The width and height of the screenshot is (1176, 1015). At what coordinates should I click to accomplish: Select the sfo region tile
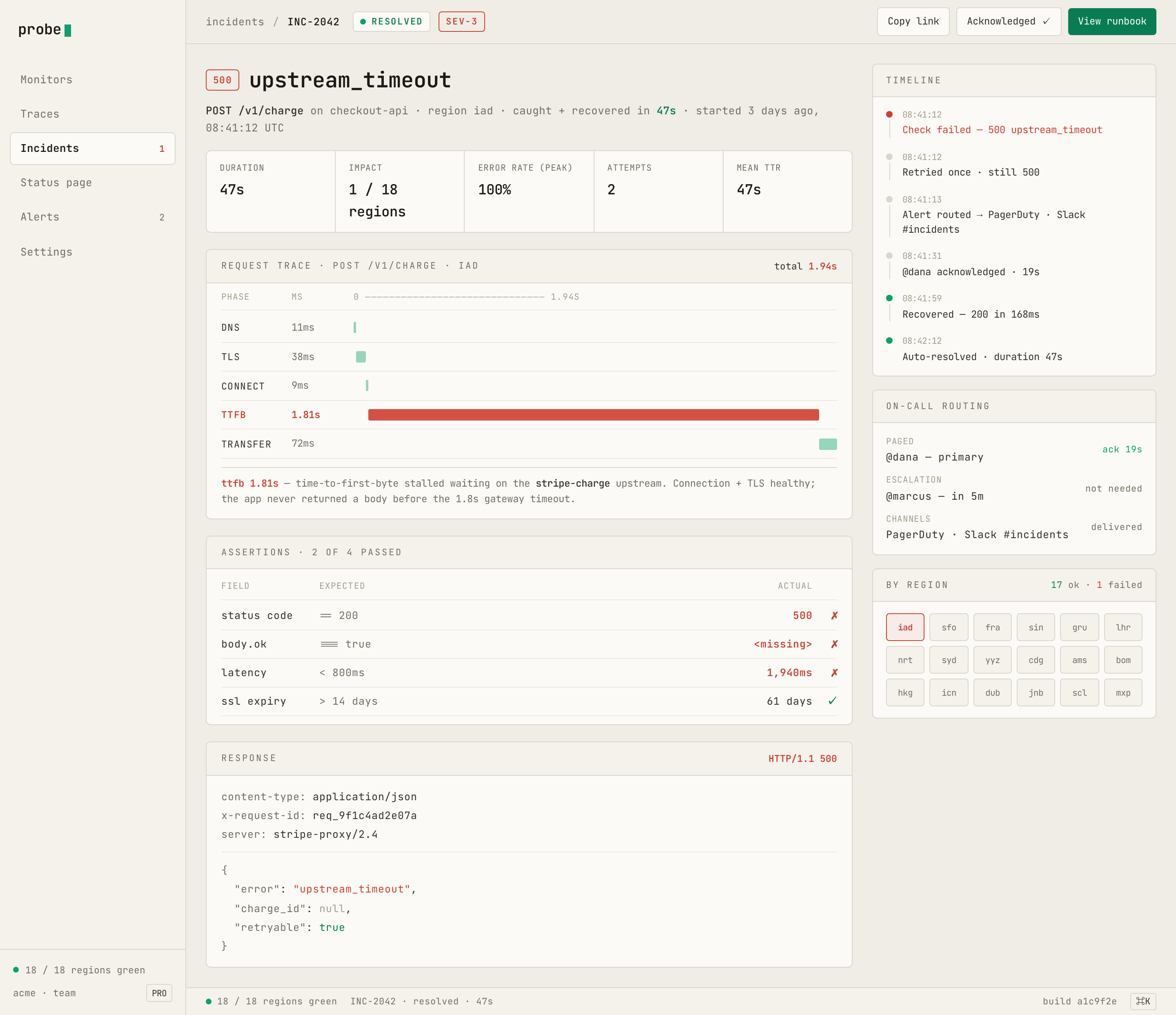click(949, 627)
